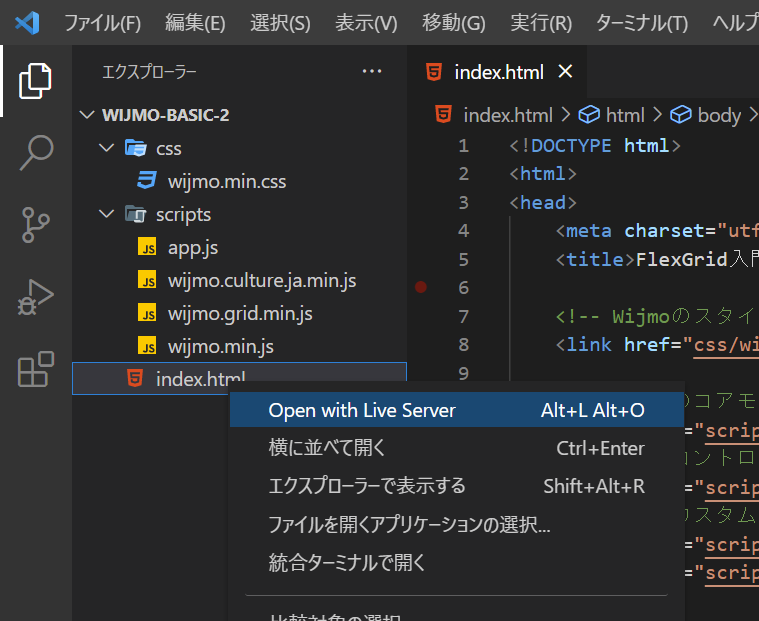Open the Extensions view icon
759x621 pixels.
coord(35,369)
